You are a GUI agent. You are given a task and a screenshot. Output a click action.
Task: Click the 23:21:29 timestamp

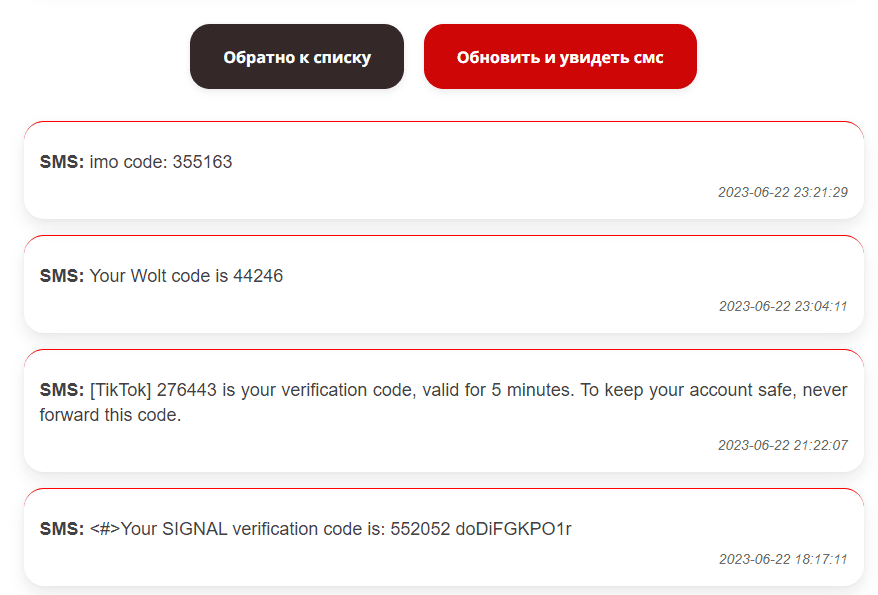point(782,192)
